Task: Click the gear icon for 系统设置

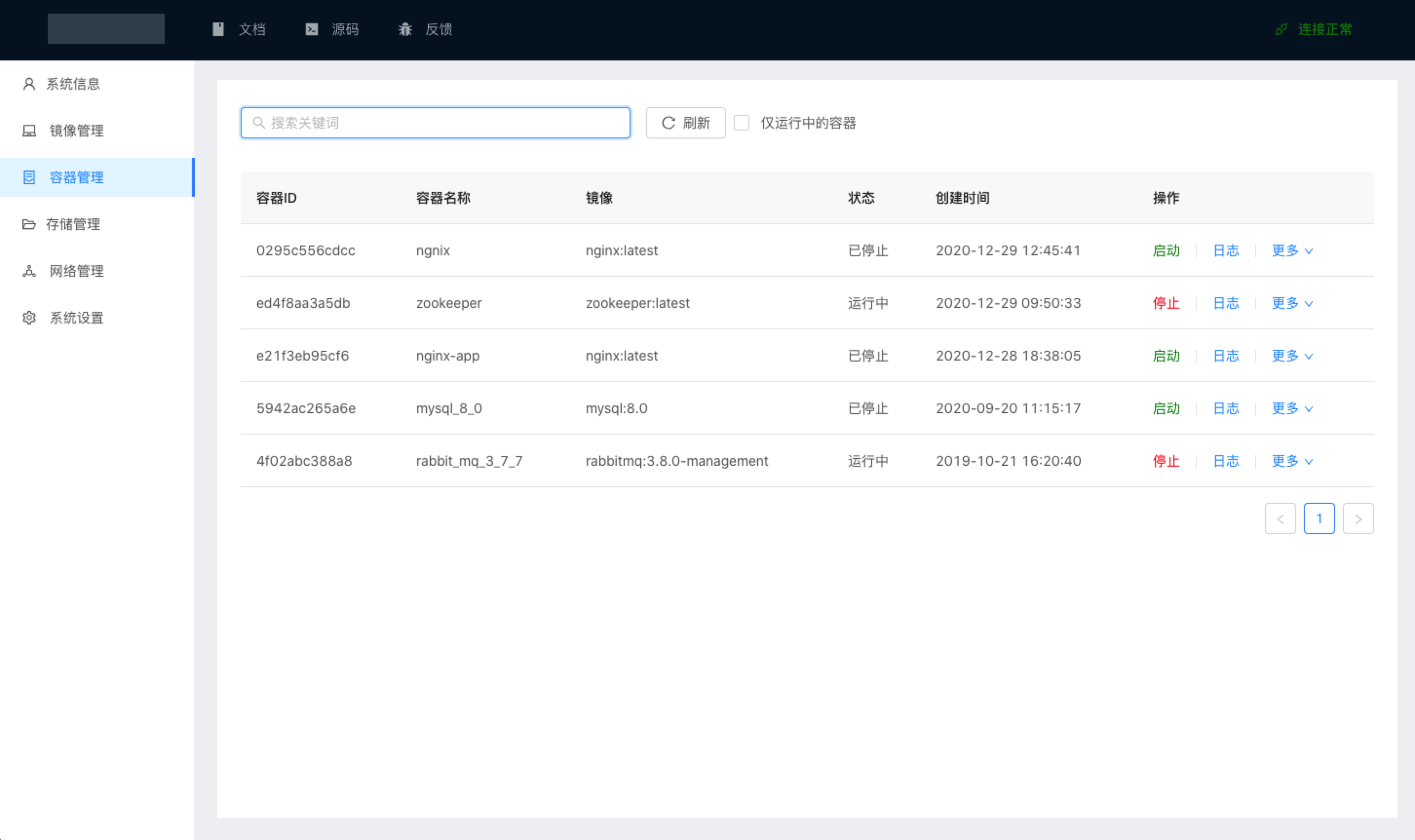Action: (29, 318)
